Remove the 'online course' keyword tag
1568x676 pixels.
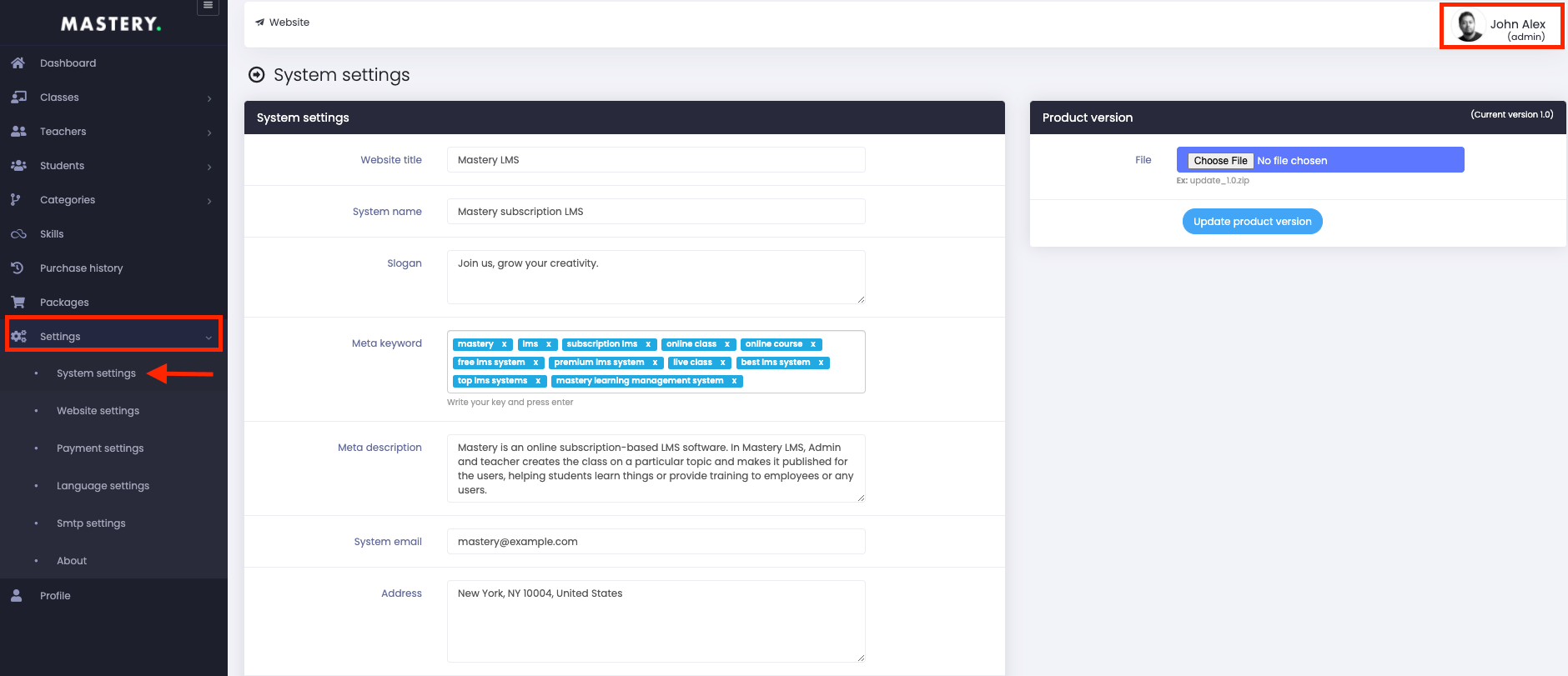pos(813,344)
